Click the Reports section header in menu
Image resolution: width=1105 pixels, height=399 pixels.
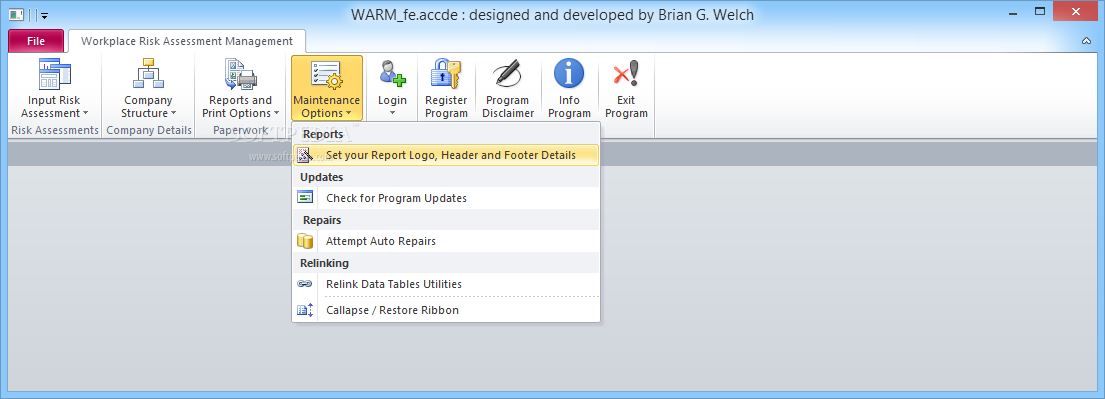tap(323, 134)
